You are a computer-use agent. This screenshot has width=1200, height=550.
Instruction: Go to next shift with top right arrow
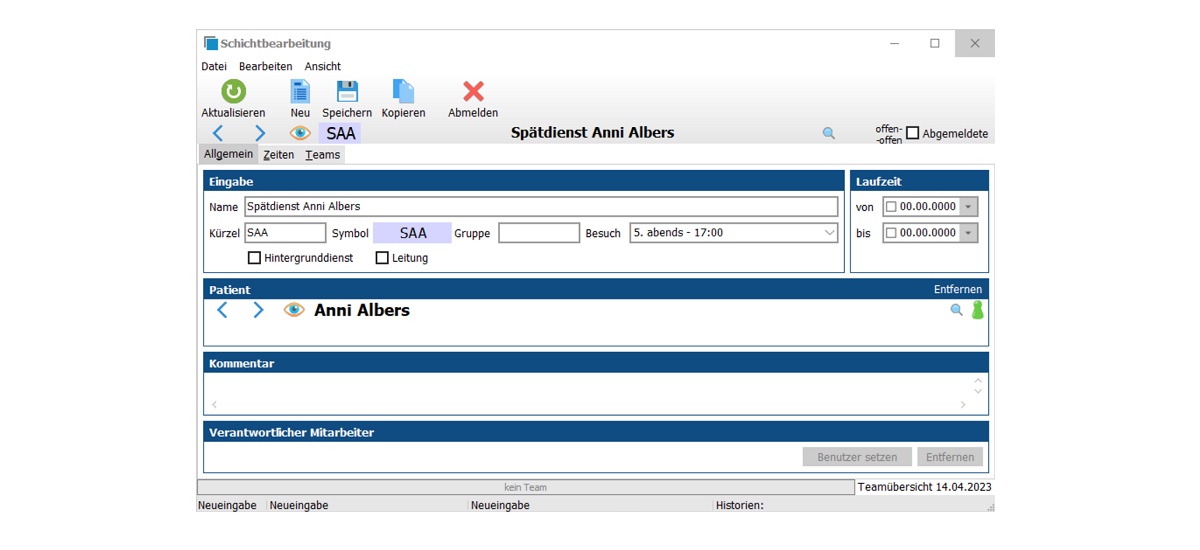coord(260,133)
